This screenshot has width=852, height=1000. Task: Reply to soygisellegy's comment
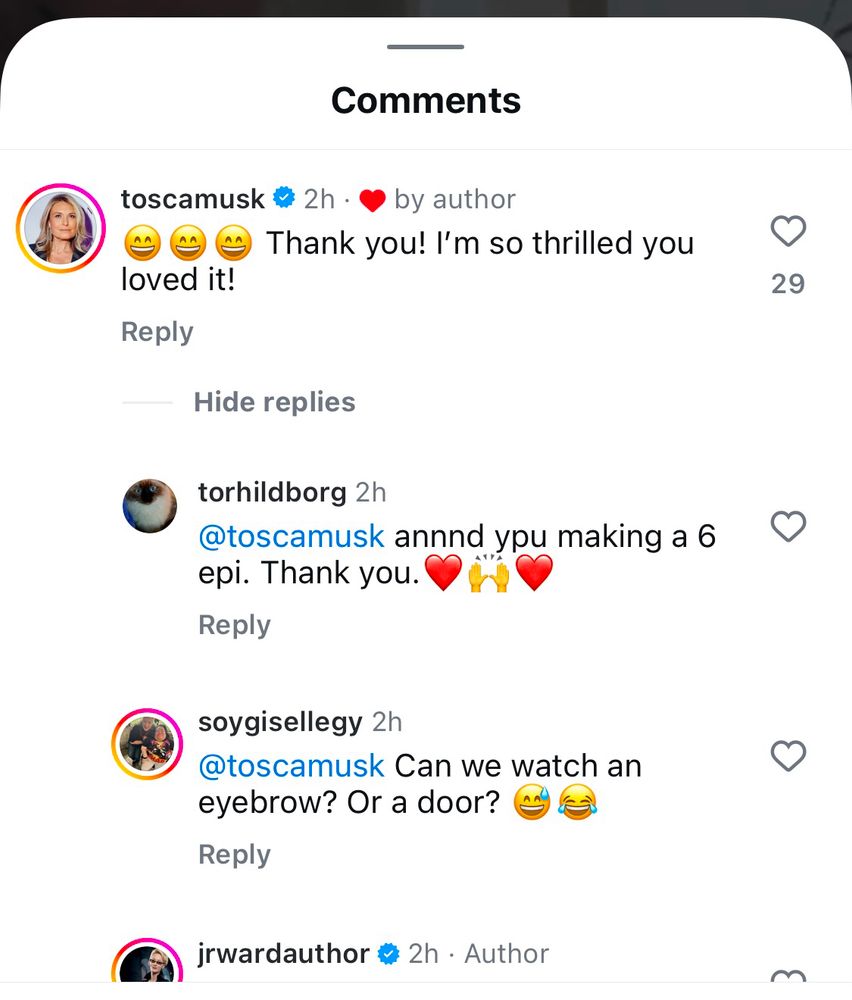(x=234, y=855)
